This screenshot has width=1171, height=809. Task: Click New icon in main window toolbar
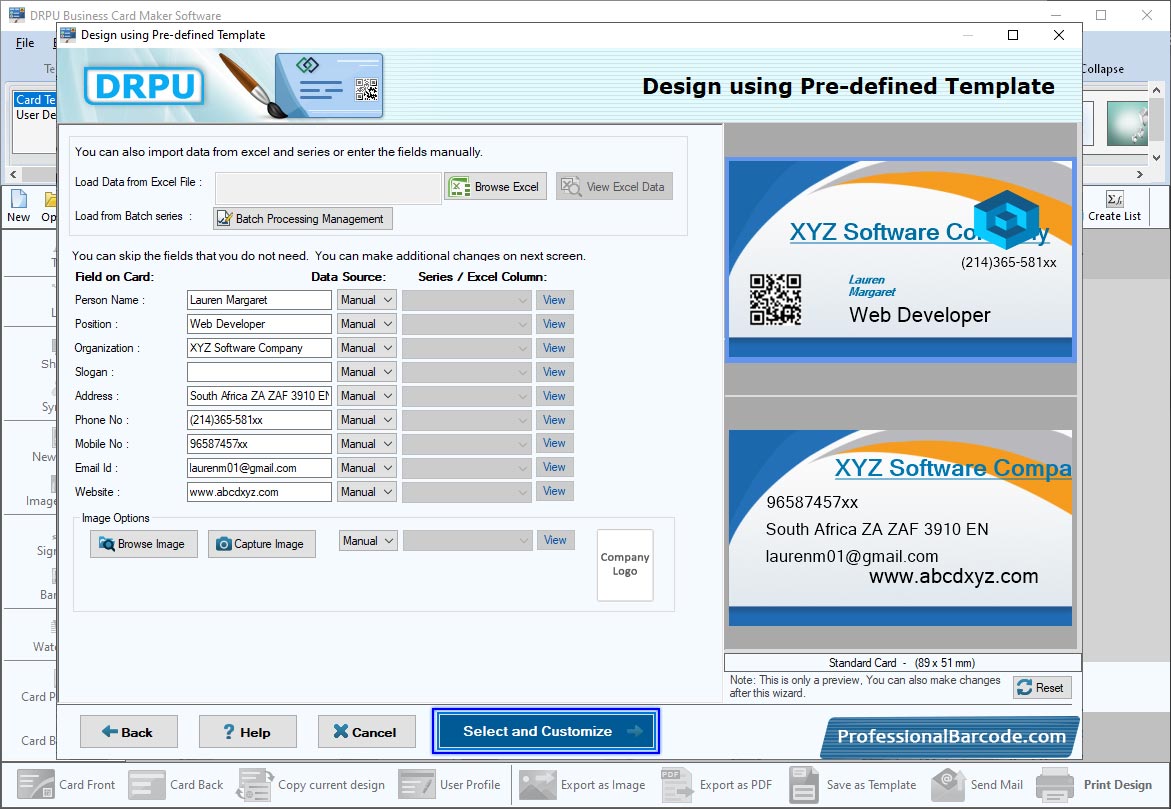(x=18, y=206)
